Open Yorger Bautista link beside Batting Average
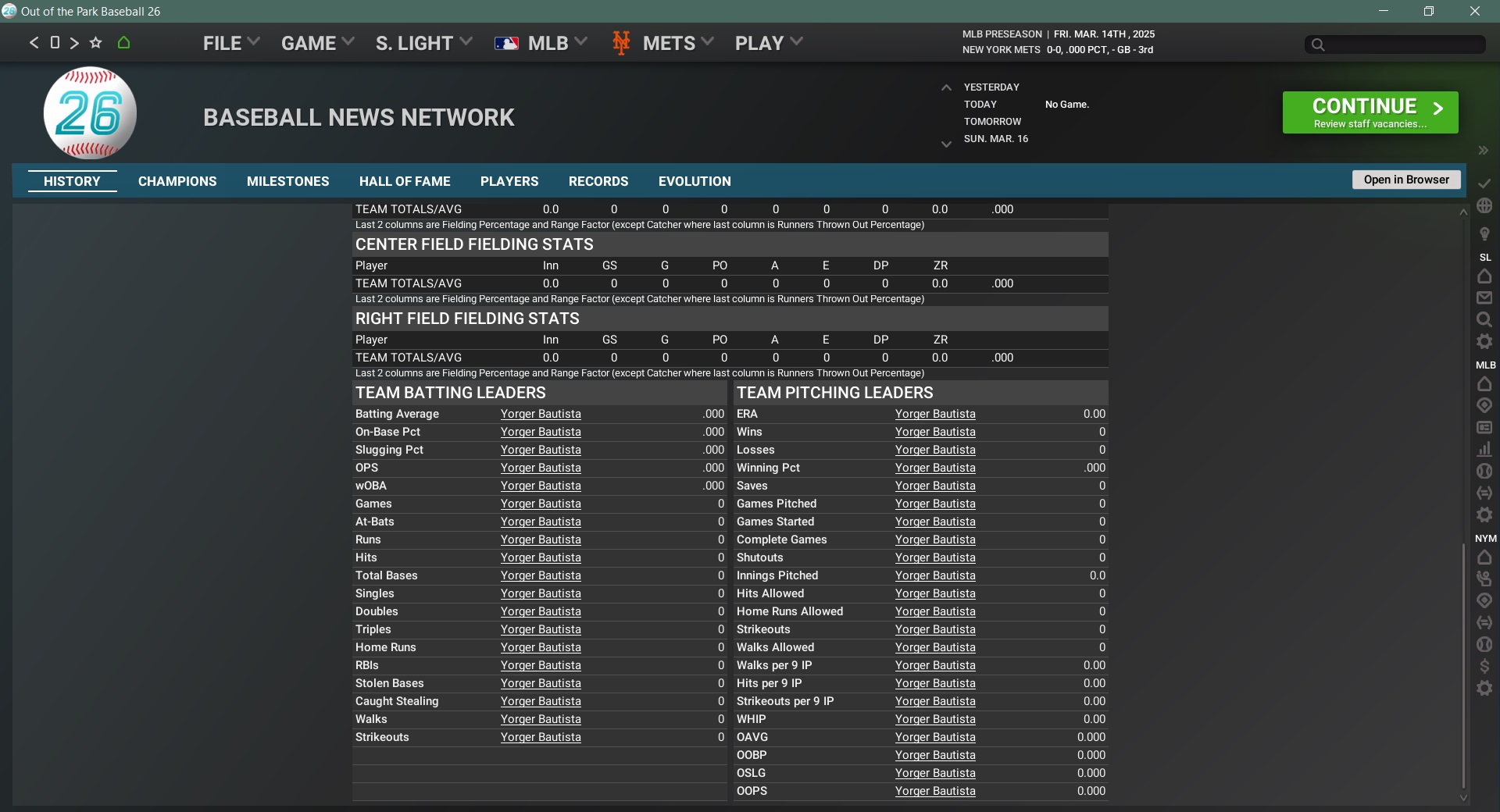 541,415
